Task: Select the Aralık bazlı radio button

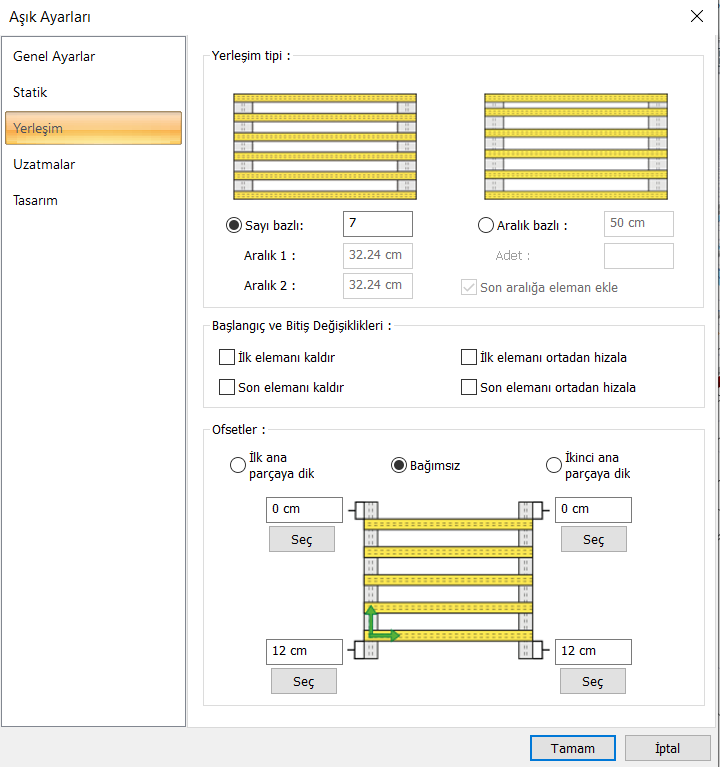Action: pos(486,225)
